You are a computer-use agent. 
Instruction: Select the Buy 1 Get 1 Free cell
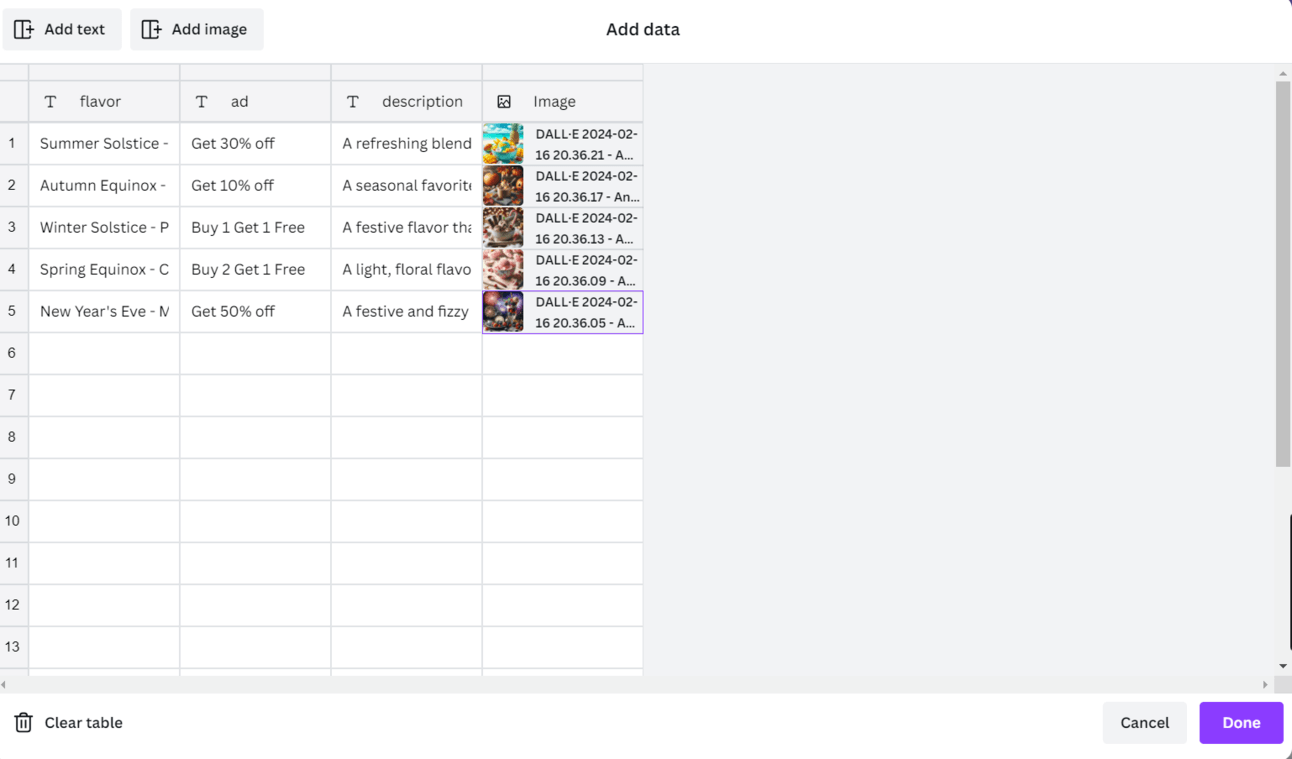tap(255, 227)
